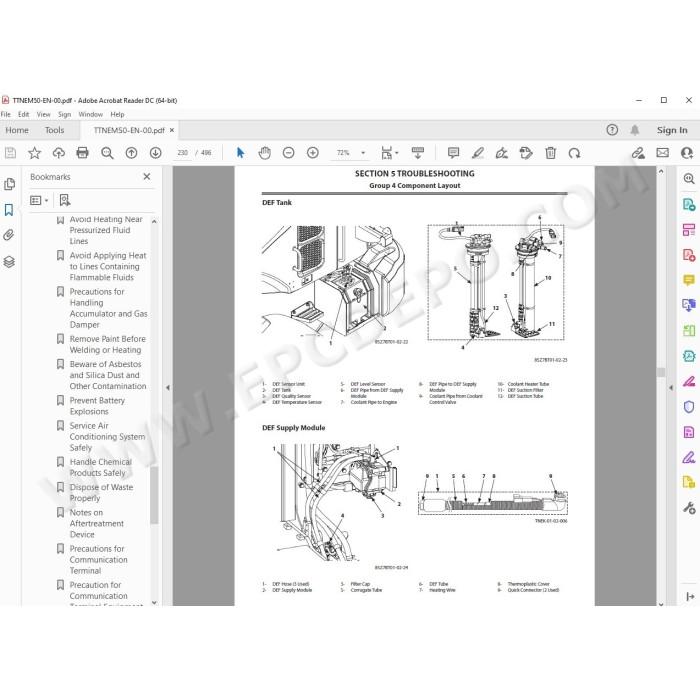Click the Save file icon

10,153
